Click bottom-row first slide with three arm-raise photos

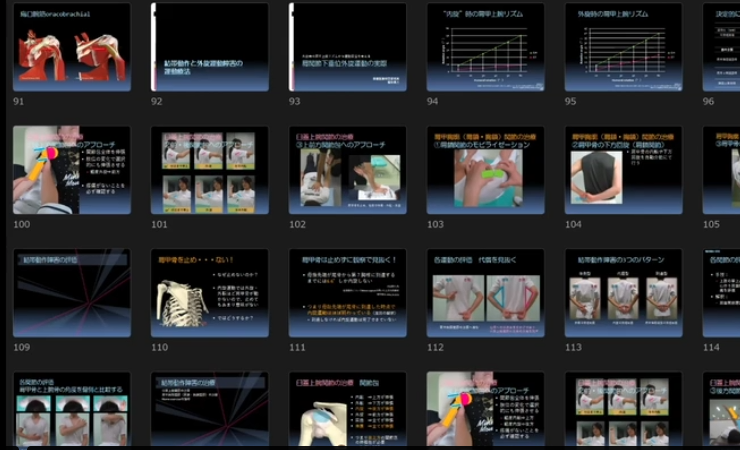(x=71, y=410)
